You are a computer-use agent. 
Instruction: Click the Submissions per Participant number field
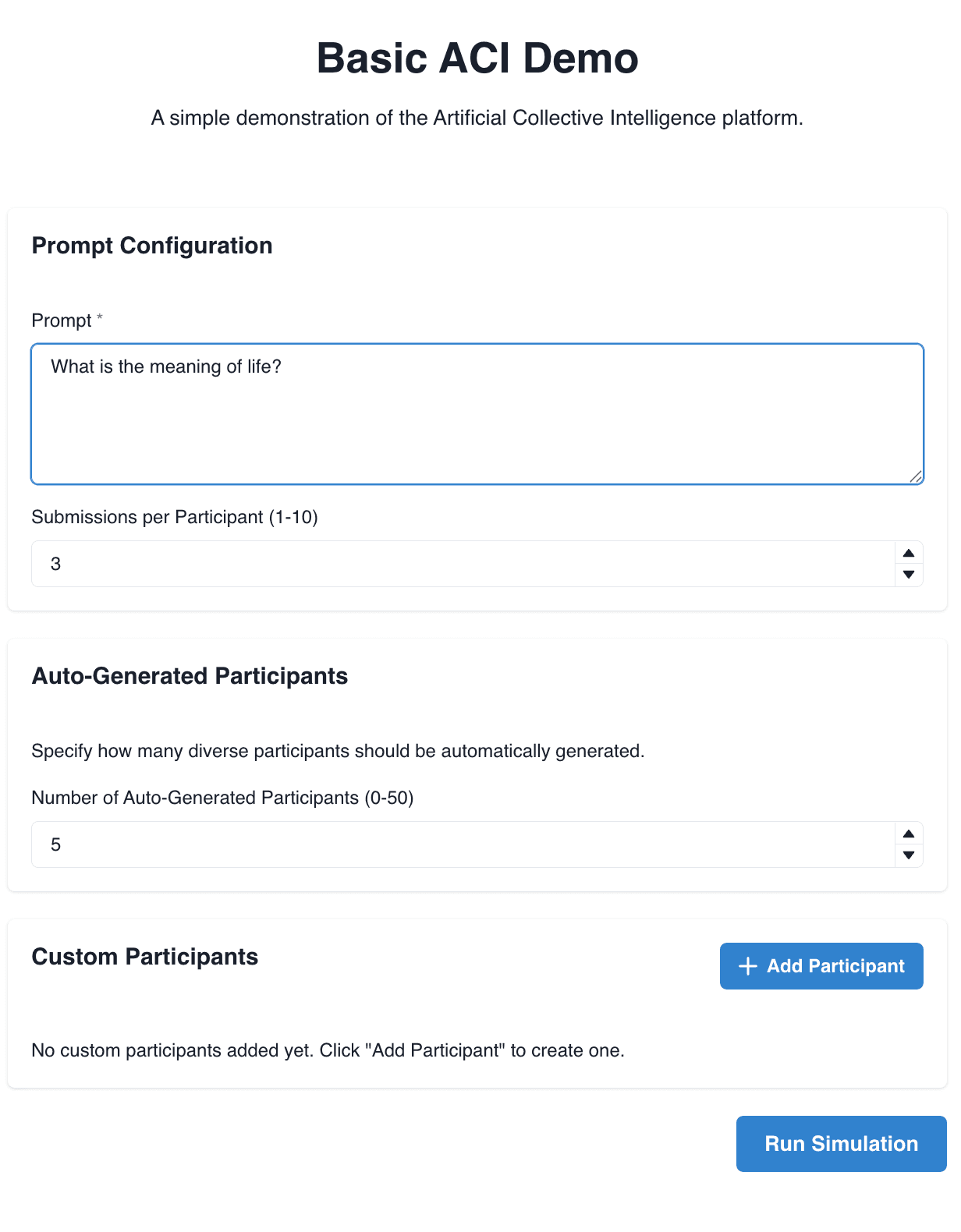click(462, 564)
